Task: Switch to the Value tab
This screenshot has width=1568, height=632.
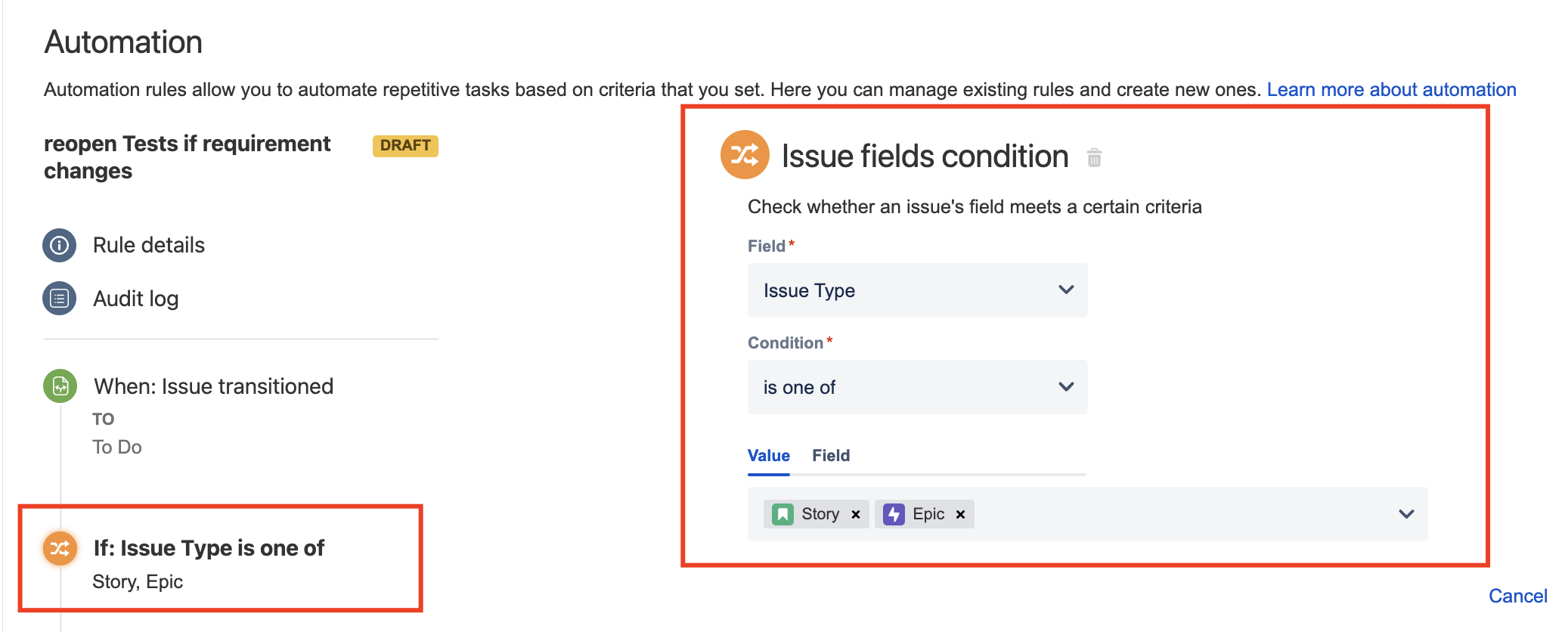Action: (x=769, y=456)
